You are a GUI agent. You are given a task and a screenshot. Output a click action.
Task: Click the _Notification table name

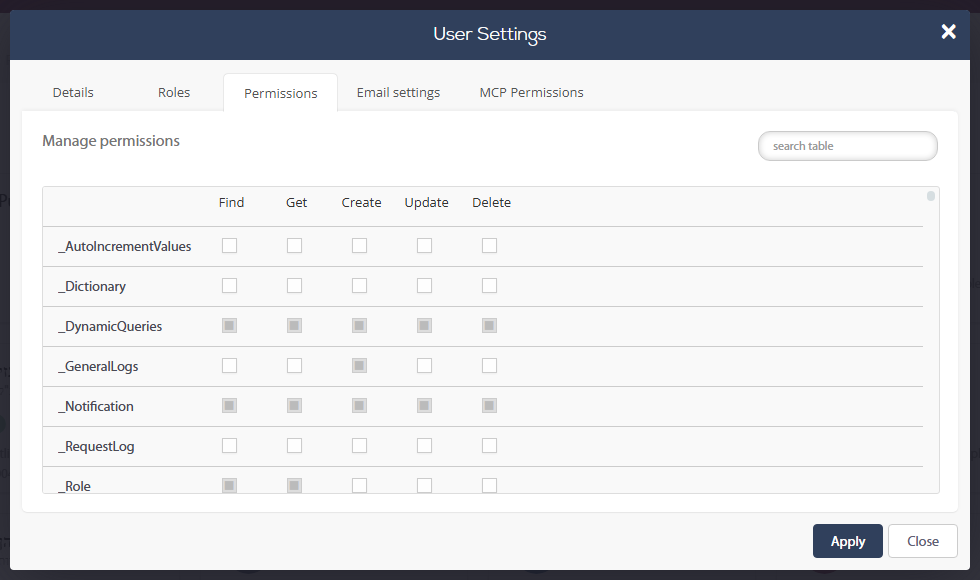point(96,406)
